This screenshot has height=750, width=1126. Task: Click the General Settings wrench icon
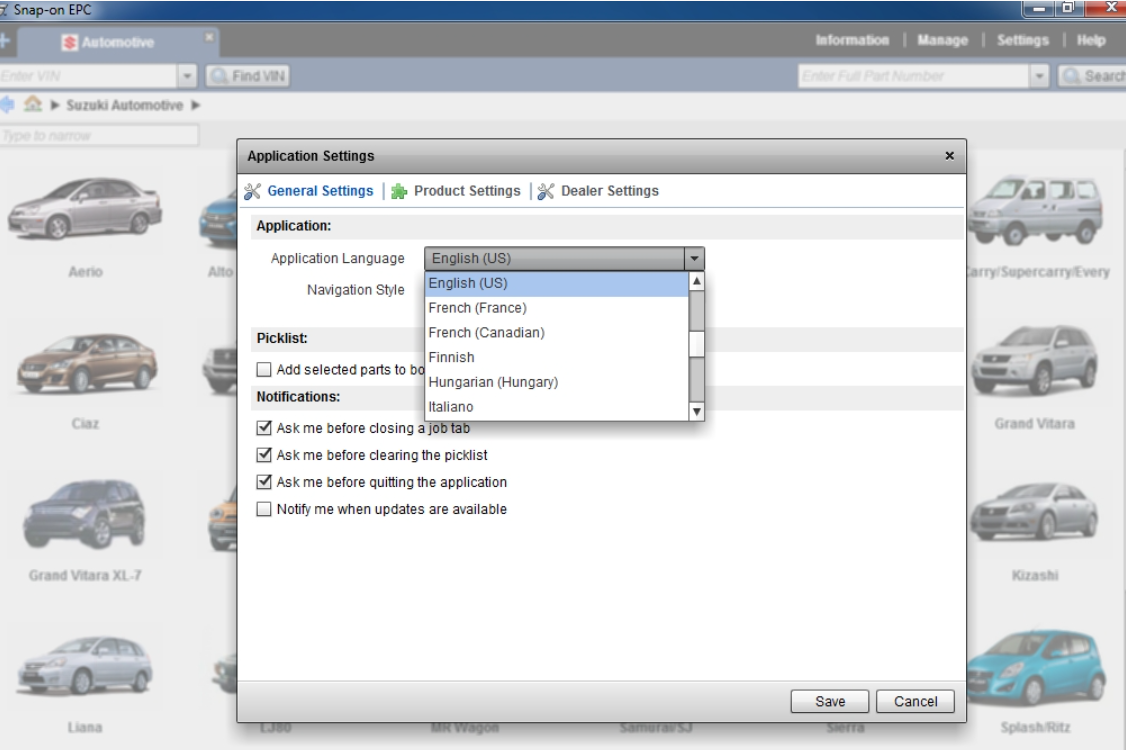coord(252,191)
